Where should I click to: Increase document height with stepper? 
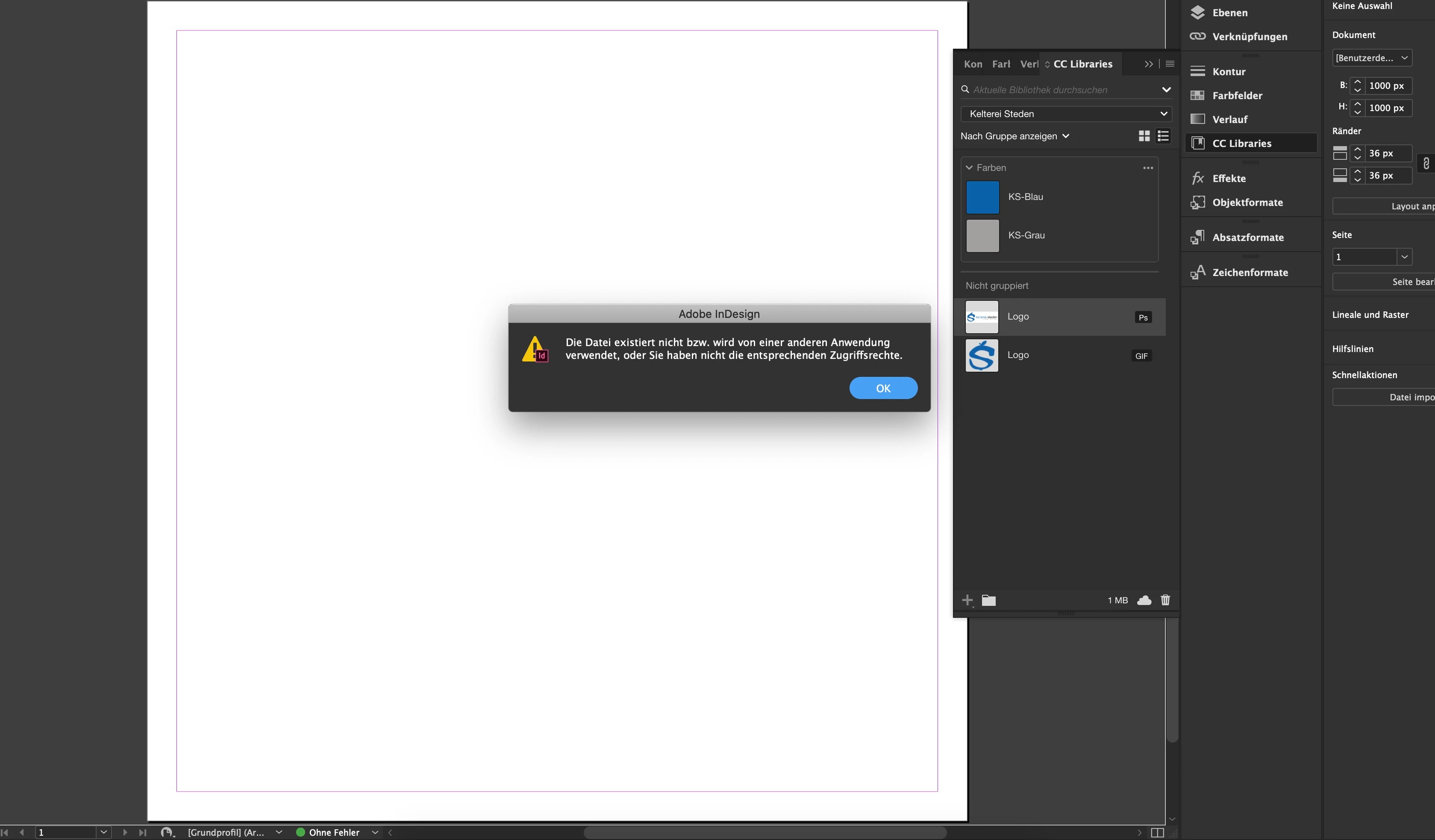(1358, 104)
